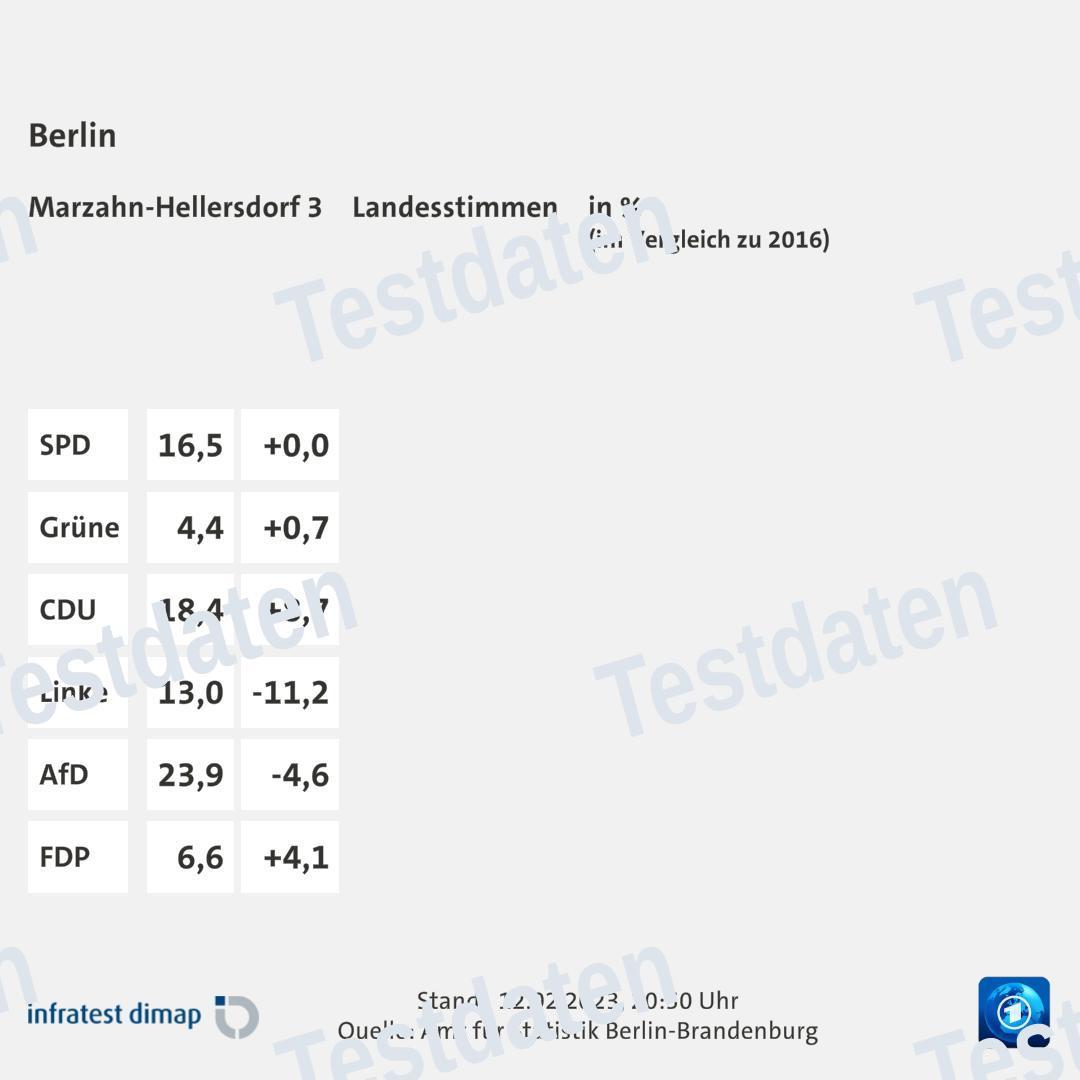The image size is (1080, 1080).
Task: Click the Grüne change value +0,7
Action: pyautogui.click(x=290, y=527)
